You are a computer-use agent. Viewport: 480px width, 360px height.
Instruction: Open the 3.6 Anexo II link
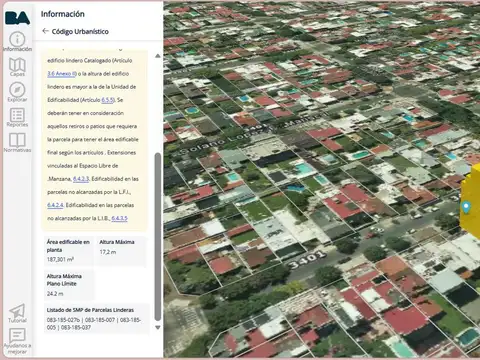[62, 74]
